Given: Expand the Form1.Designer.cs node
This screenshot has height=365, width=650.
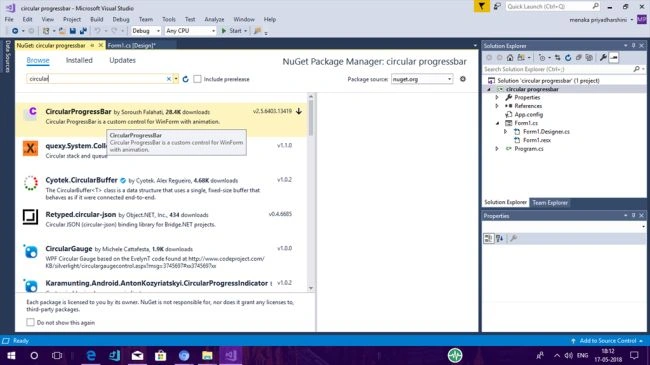Looking at the screenshot, I should click(x=505, y=131).
